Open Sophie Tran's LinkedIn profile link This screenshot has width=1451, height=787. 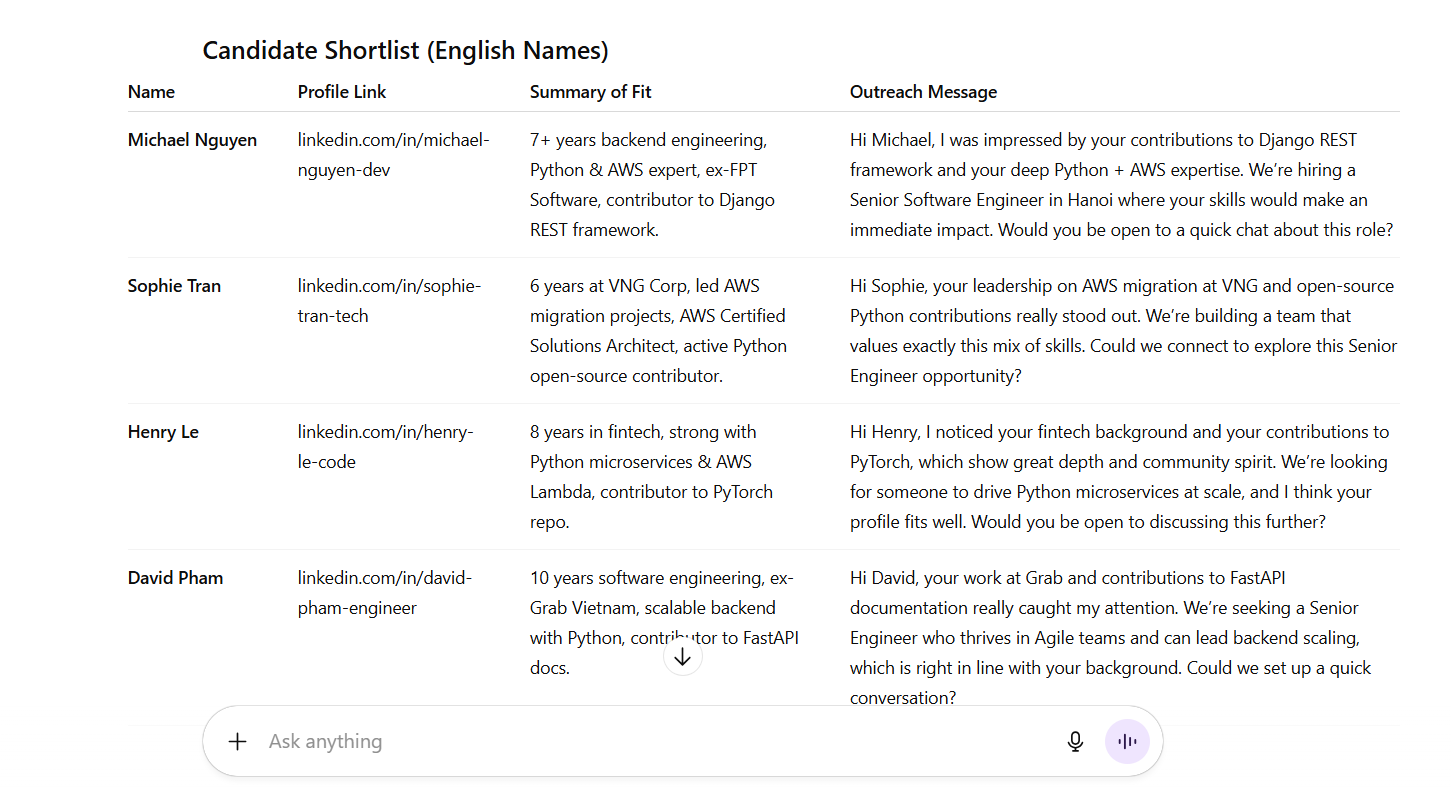pos(389,301)
